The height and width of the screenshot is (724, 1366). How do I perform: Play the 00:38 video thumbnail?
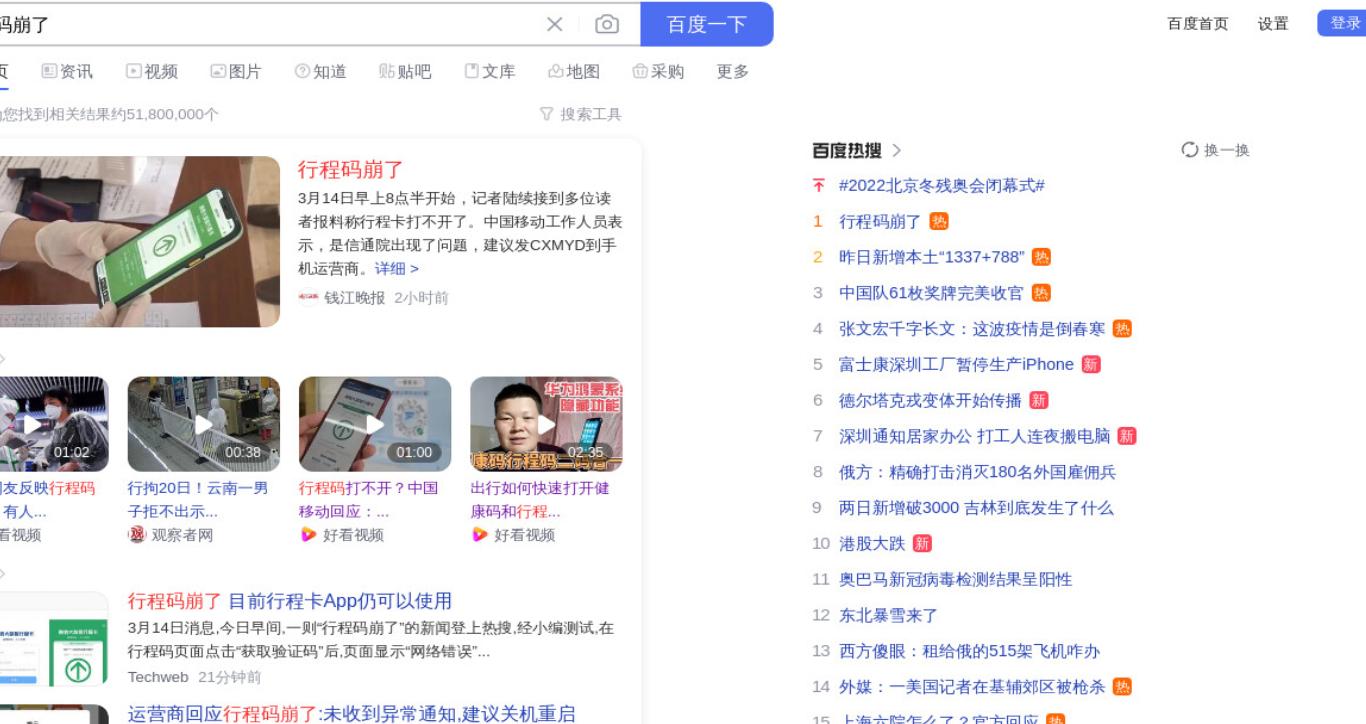pos(203,424)
